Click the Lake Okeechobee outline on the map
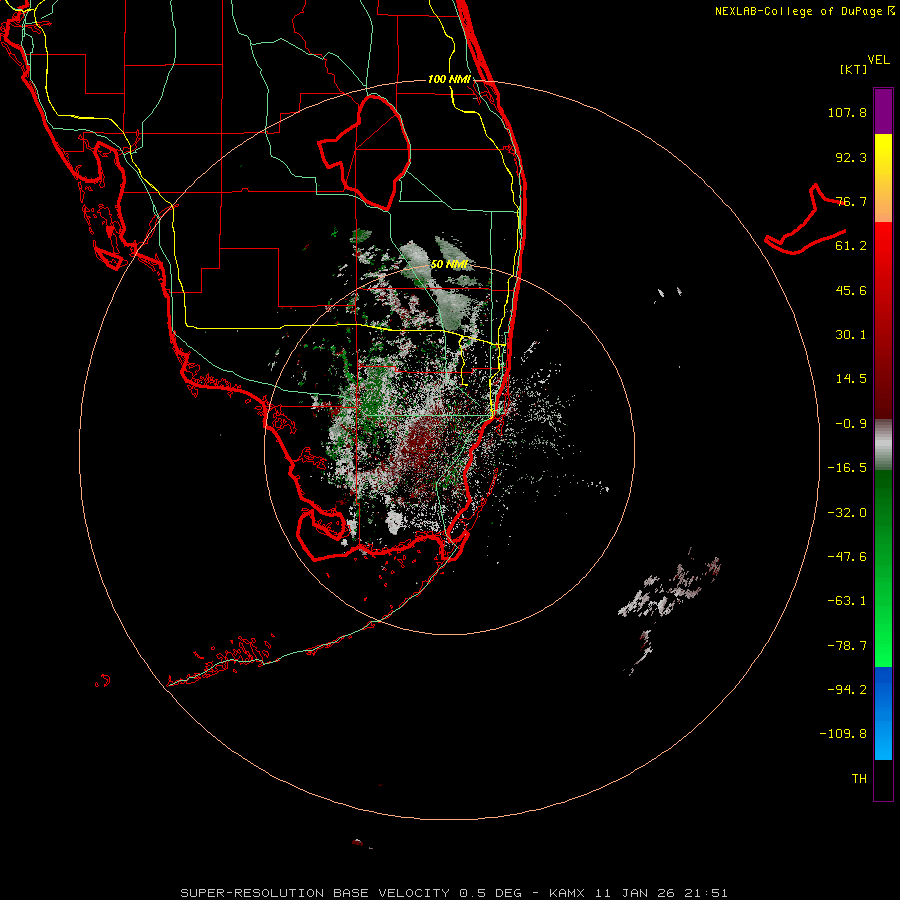This screenshot has height=900, width=900. (x=365, y=152)
